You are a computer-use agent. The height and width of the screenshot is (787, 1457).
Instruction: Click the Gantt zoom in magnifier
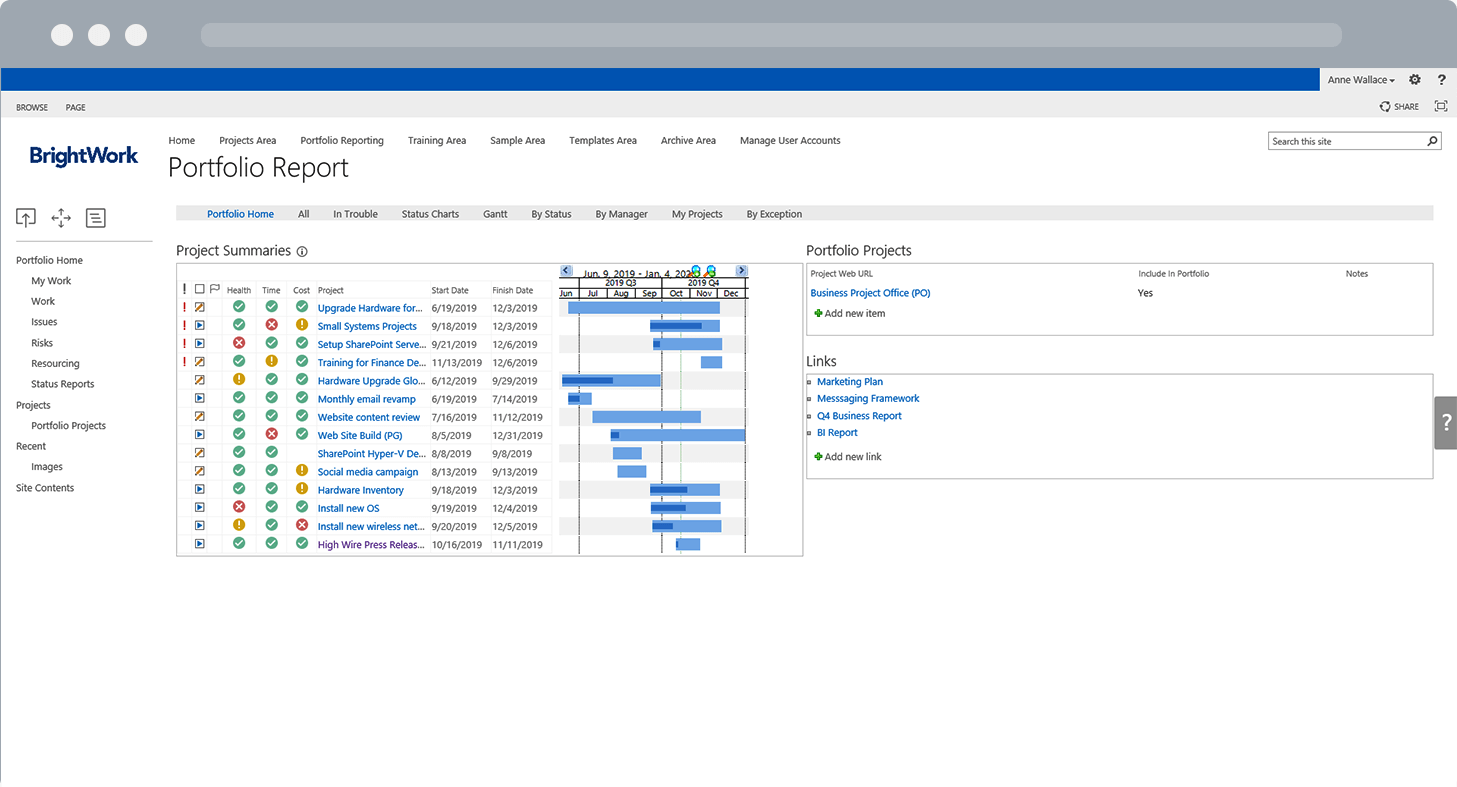697,271
